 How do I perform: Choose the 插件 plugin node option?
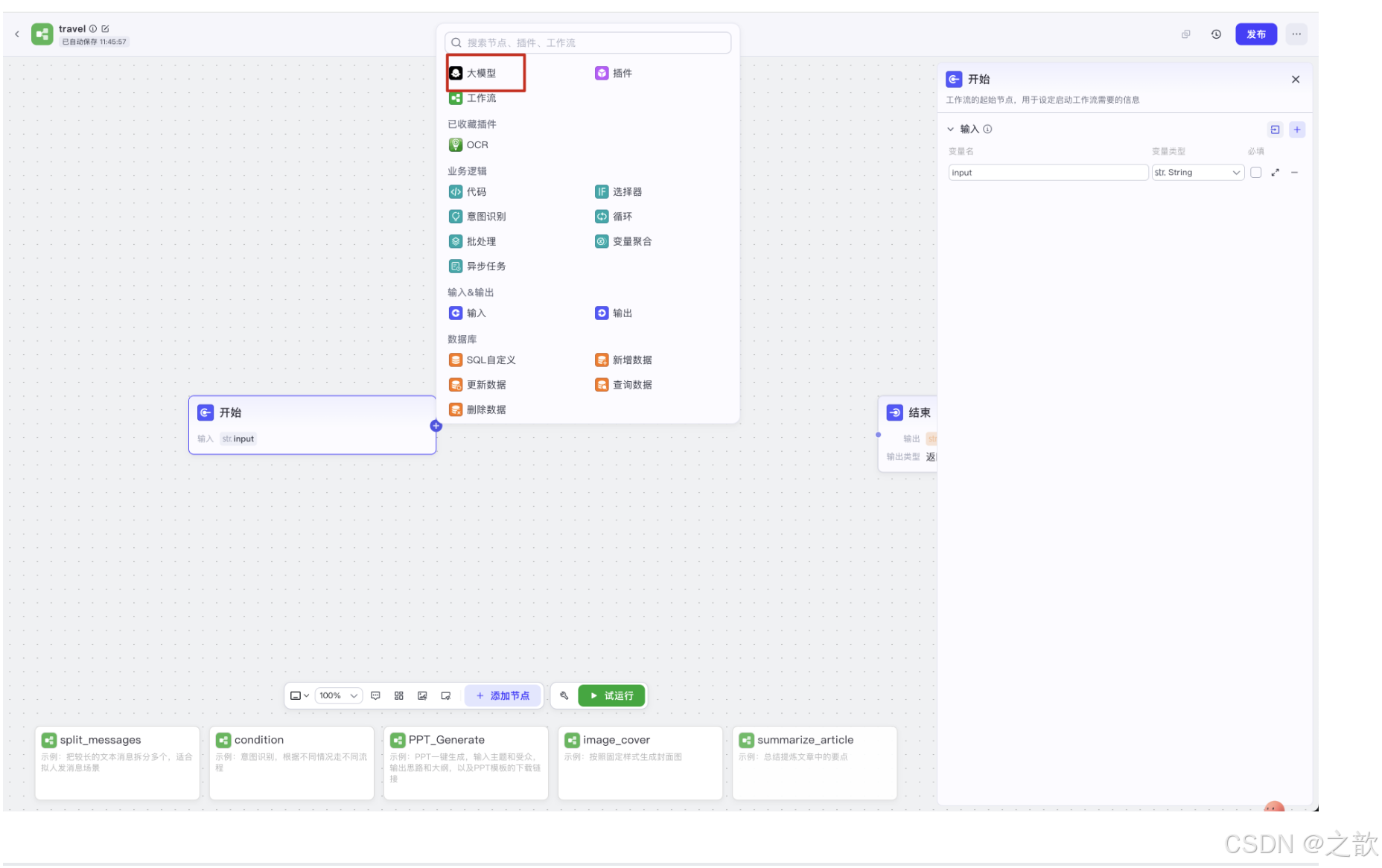(x=614, y=73)
